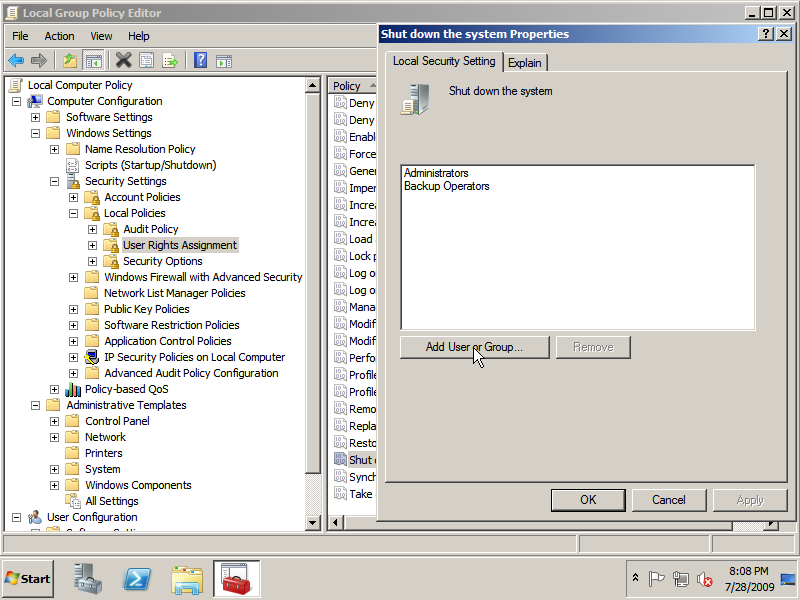The height and width of the screenshot is (600, 800).
Task: Go up one level with the folder icon
Action: coord(70,61)
